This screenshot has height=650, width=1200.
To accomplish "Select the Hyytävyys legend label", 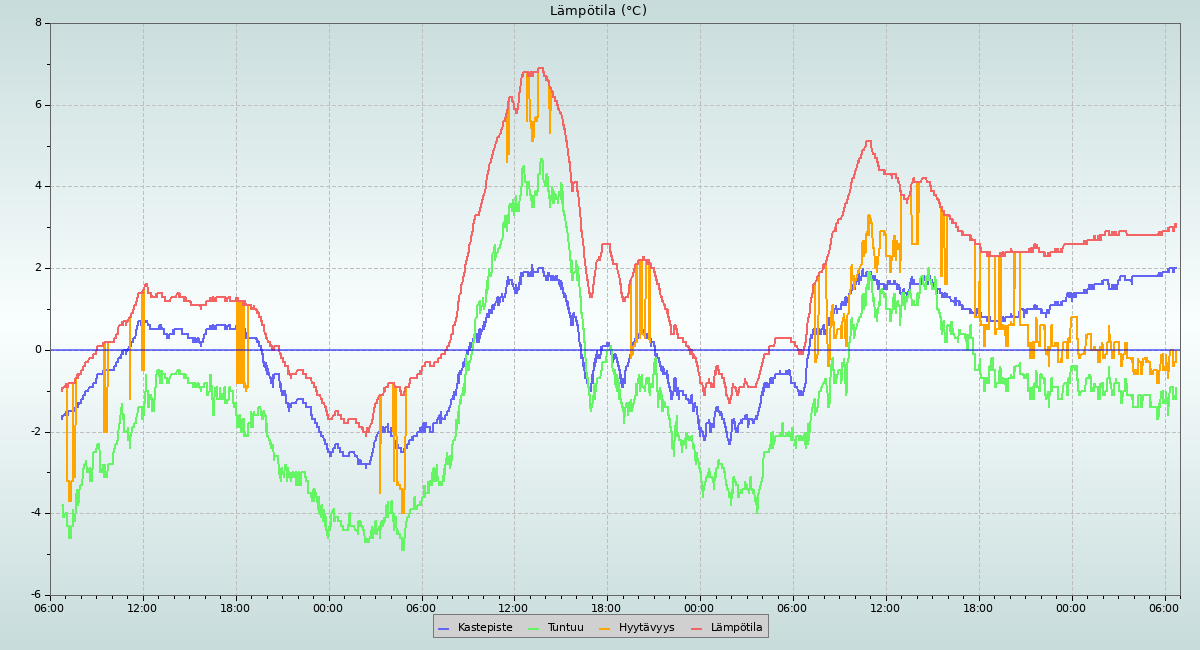I will [x=646, y=628].
